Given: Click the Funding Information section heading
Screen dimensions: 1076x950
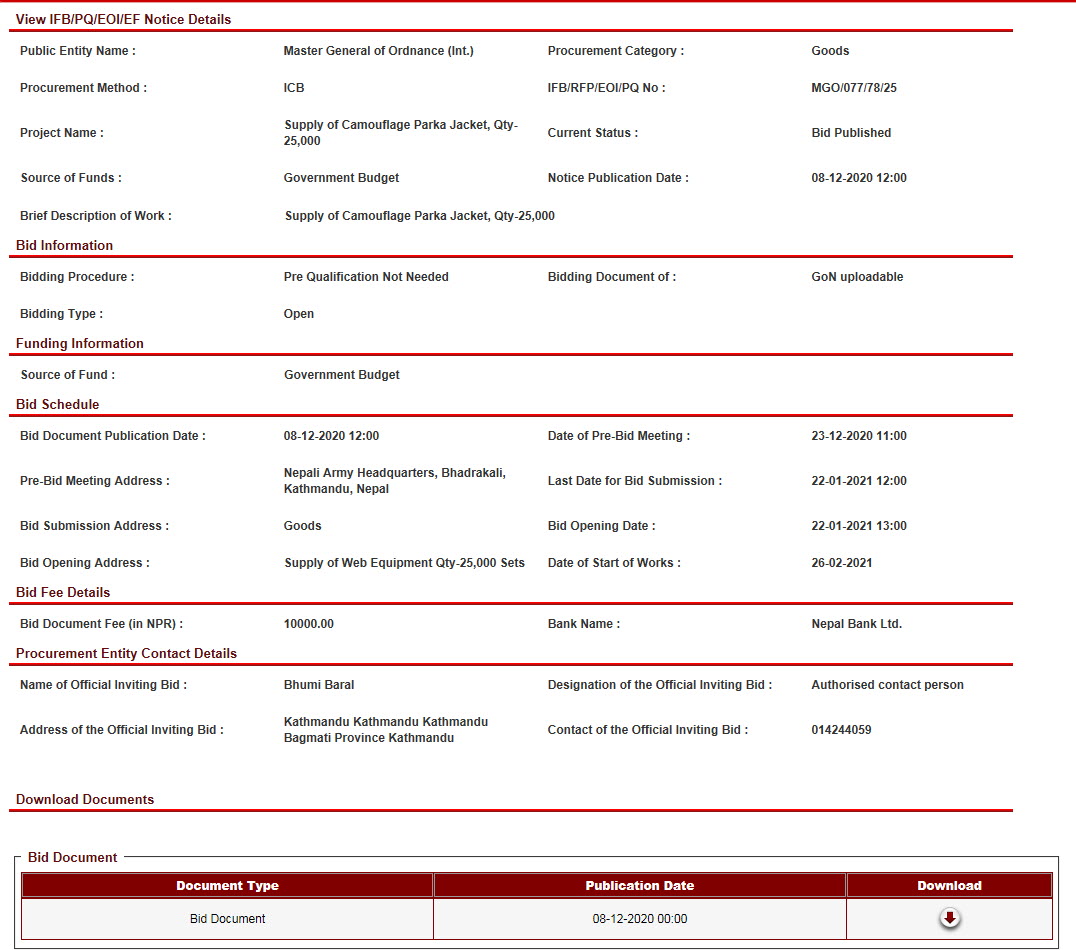Looking at the screenshot, I should (x=79, y=343).
